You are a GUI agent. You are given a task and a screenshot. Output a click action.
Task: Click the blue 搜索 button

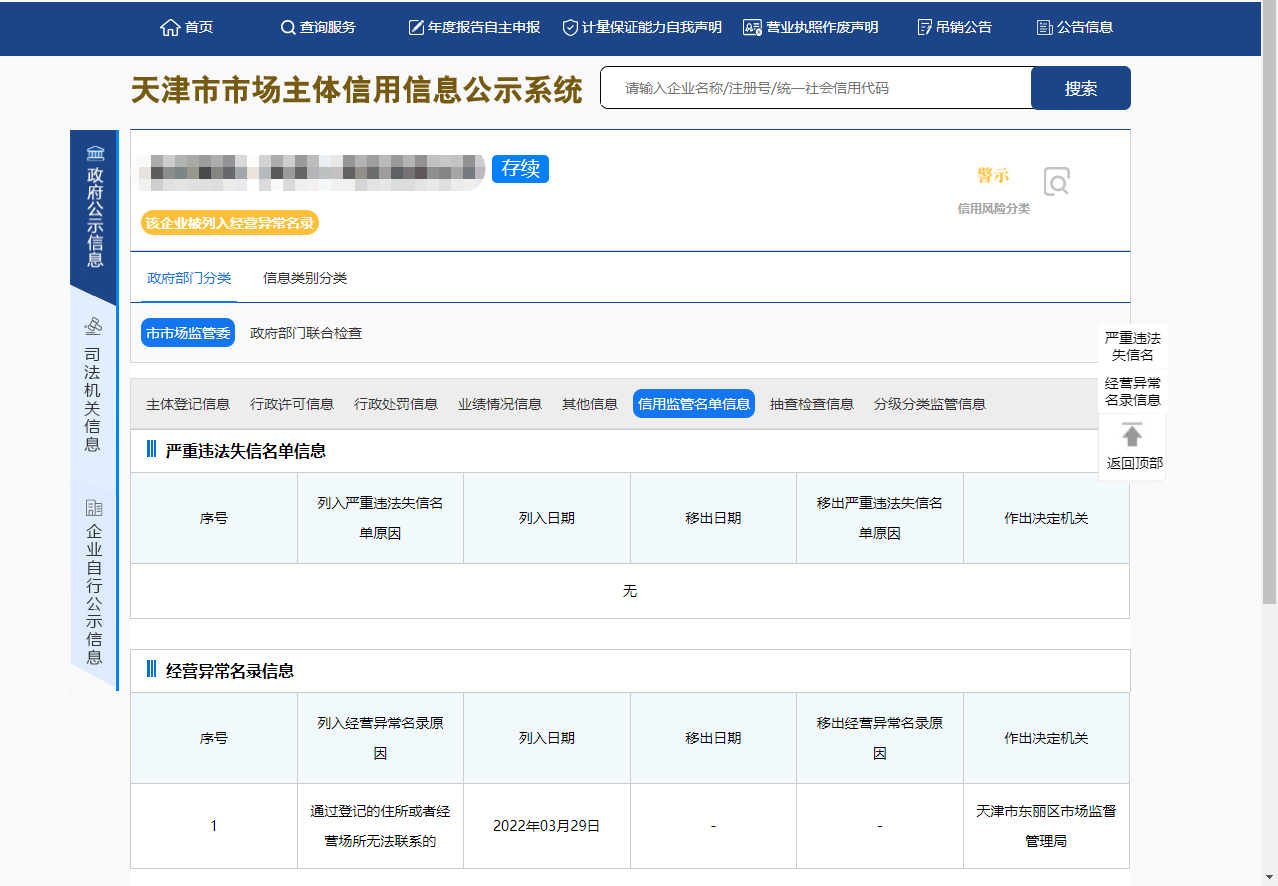pyautogui.click(x=1080, y=88)
